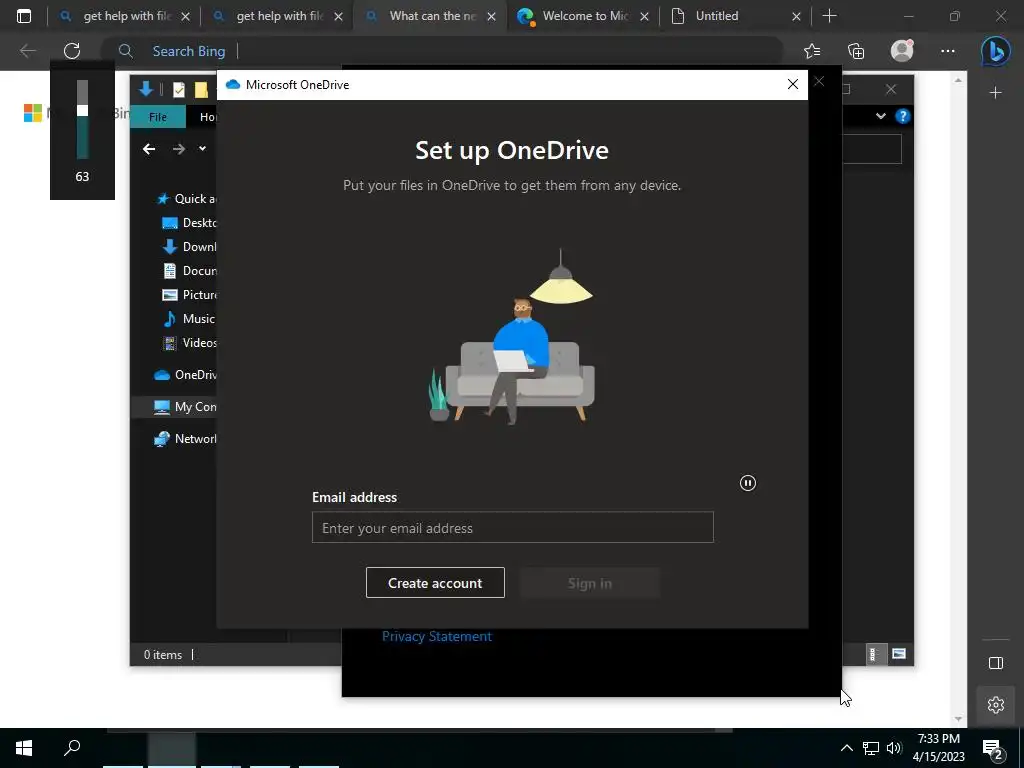Image resolution: width=1024 pixels, height=768 pixels.
Task: Add a sidebar app with plus icon
Action: [995, 93]
